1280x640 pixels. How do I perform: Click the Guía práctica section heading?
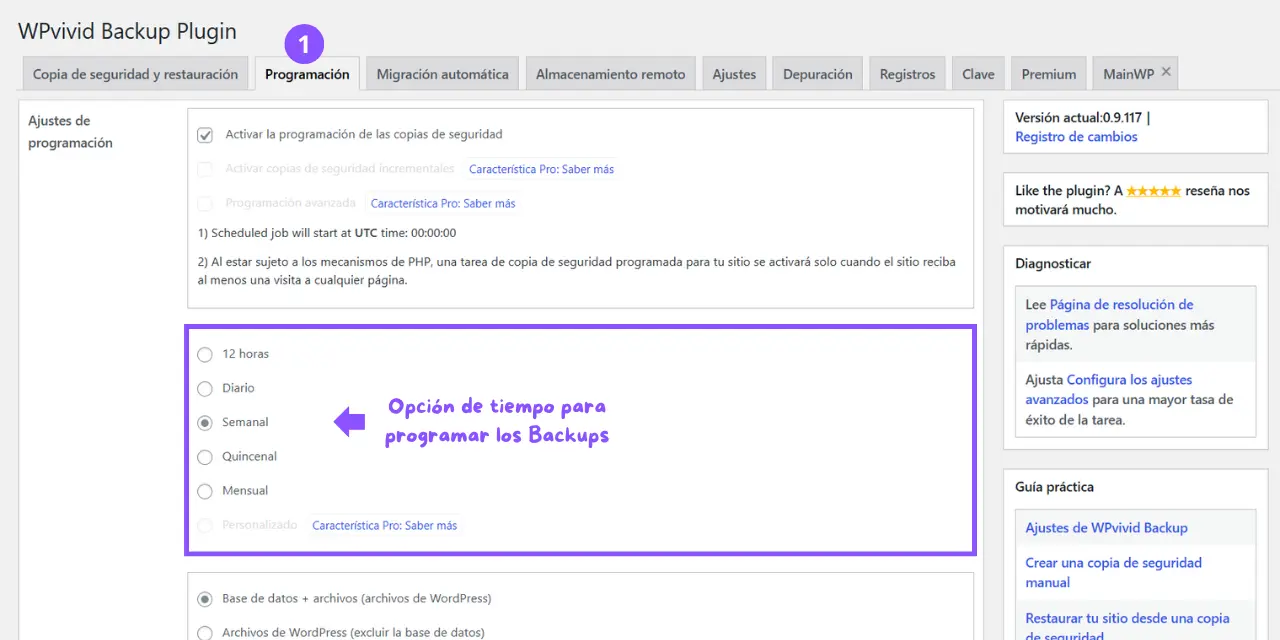(1054, 487)
